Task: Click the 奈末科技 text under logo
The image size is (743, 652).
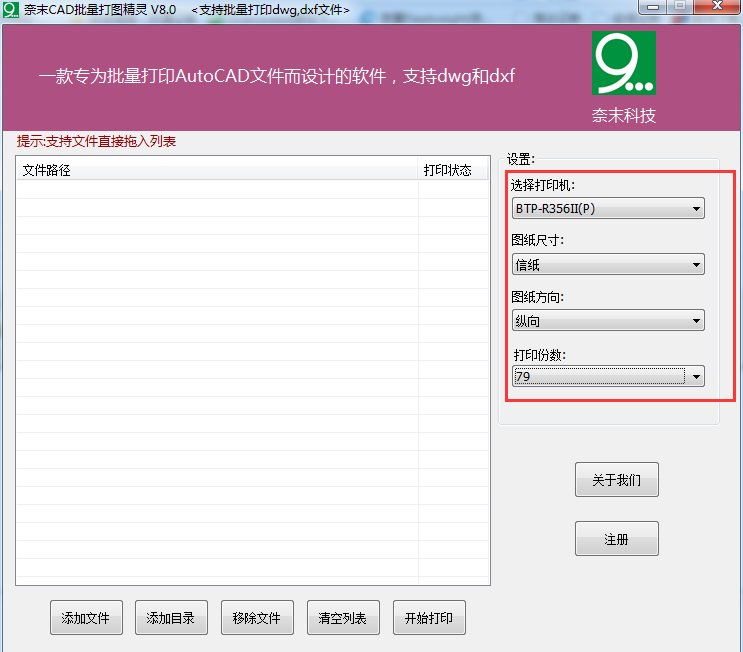Action: click(x=624, y=116)
